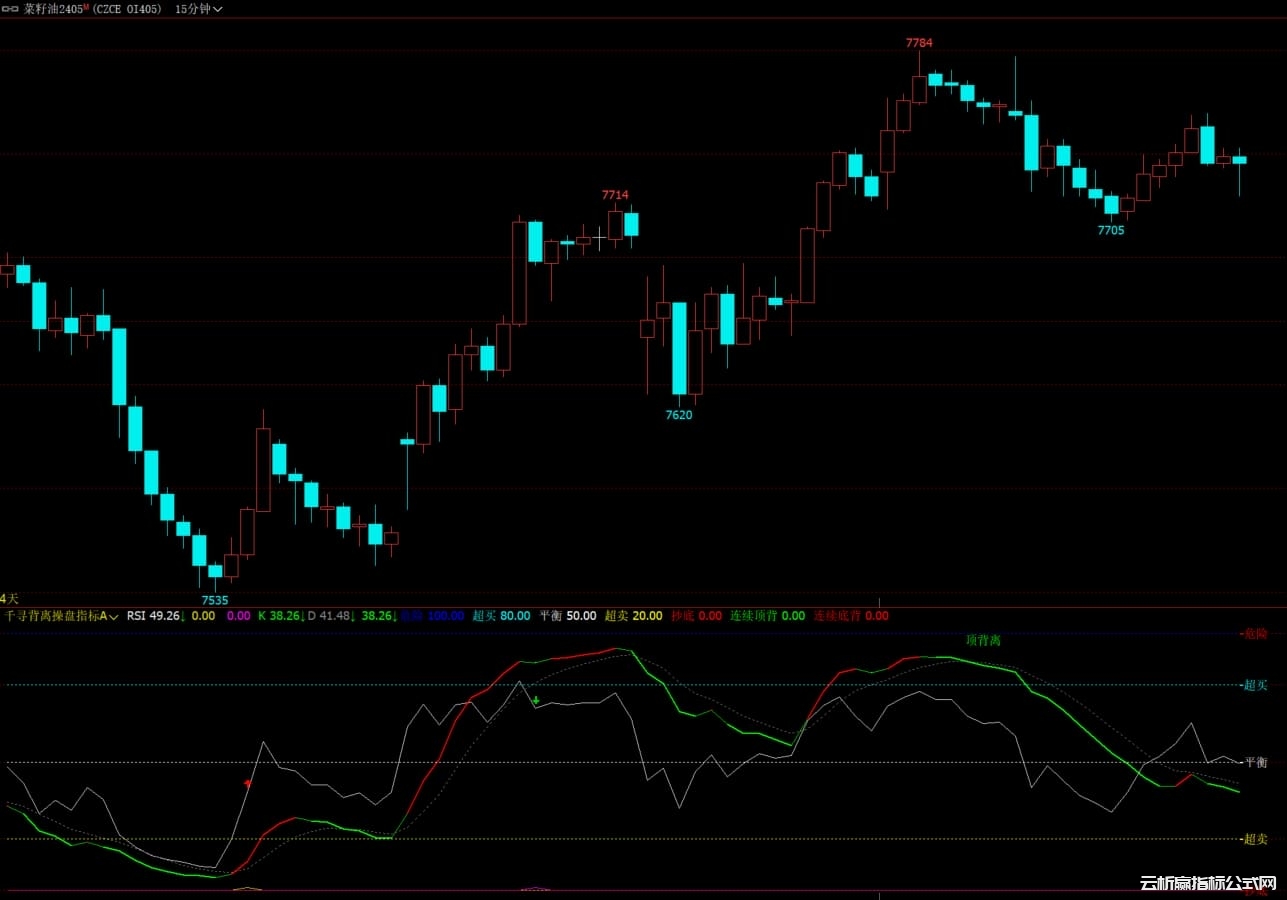Click the 7620 low price marker
The width and height of the screenshot is (1287, 900).
coord(679,415)
